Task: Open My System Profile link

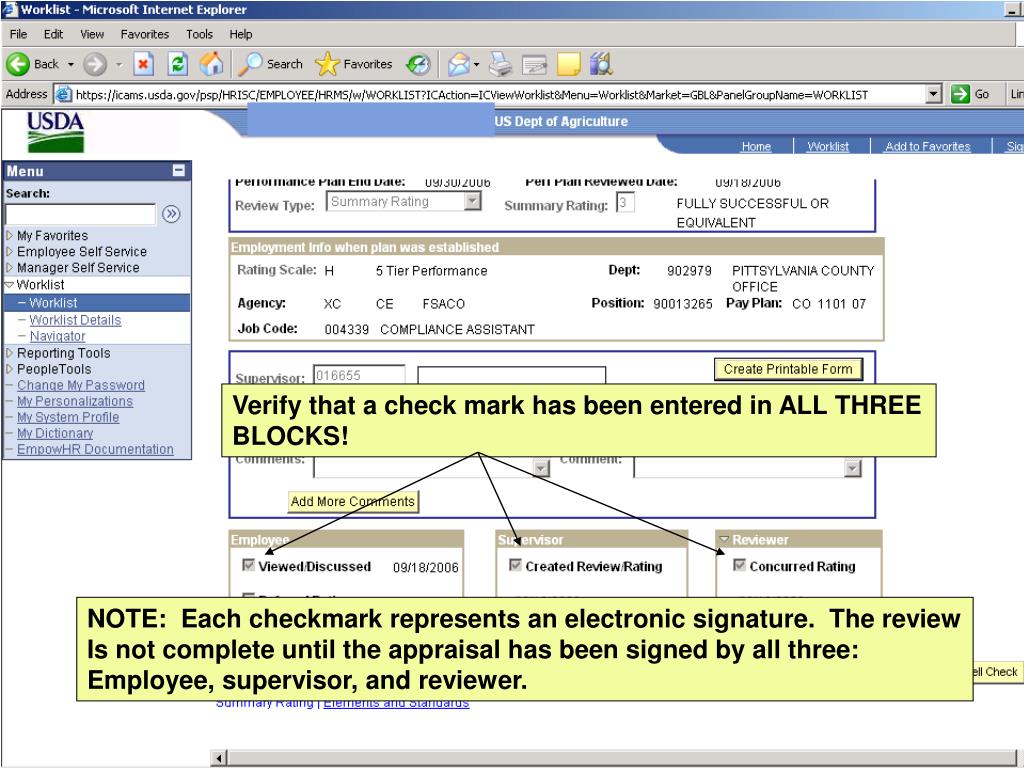Action: (68, 417)
